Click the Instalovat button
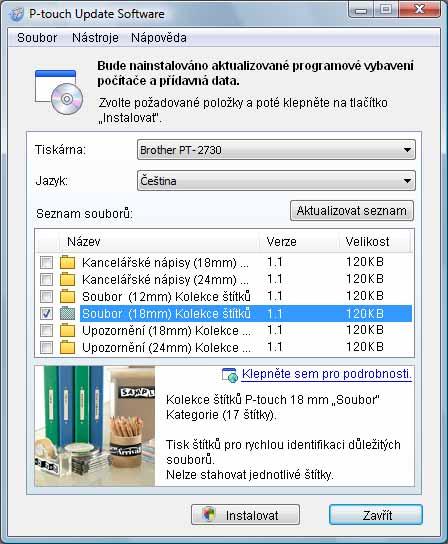Image resolution: width=448 pixels, height=544 pixels. click(x=245, y=515)
